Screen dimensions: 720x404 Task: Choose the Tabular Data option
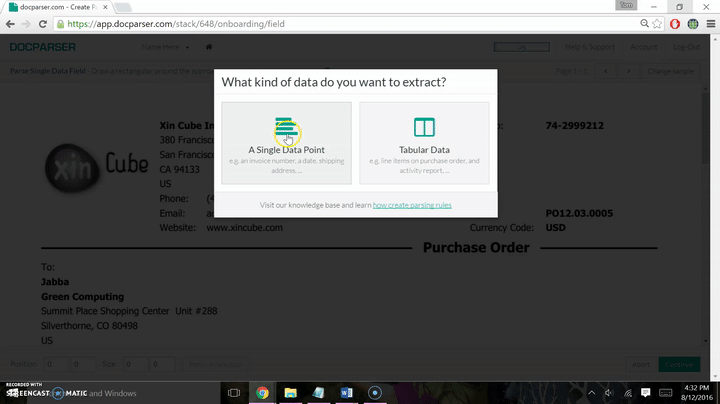pos(424,142)
